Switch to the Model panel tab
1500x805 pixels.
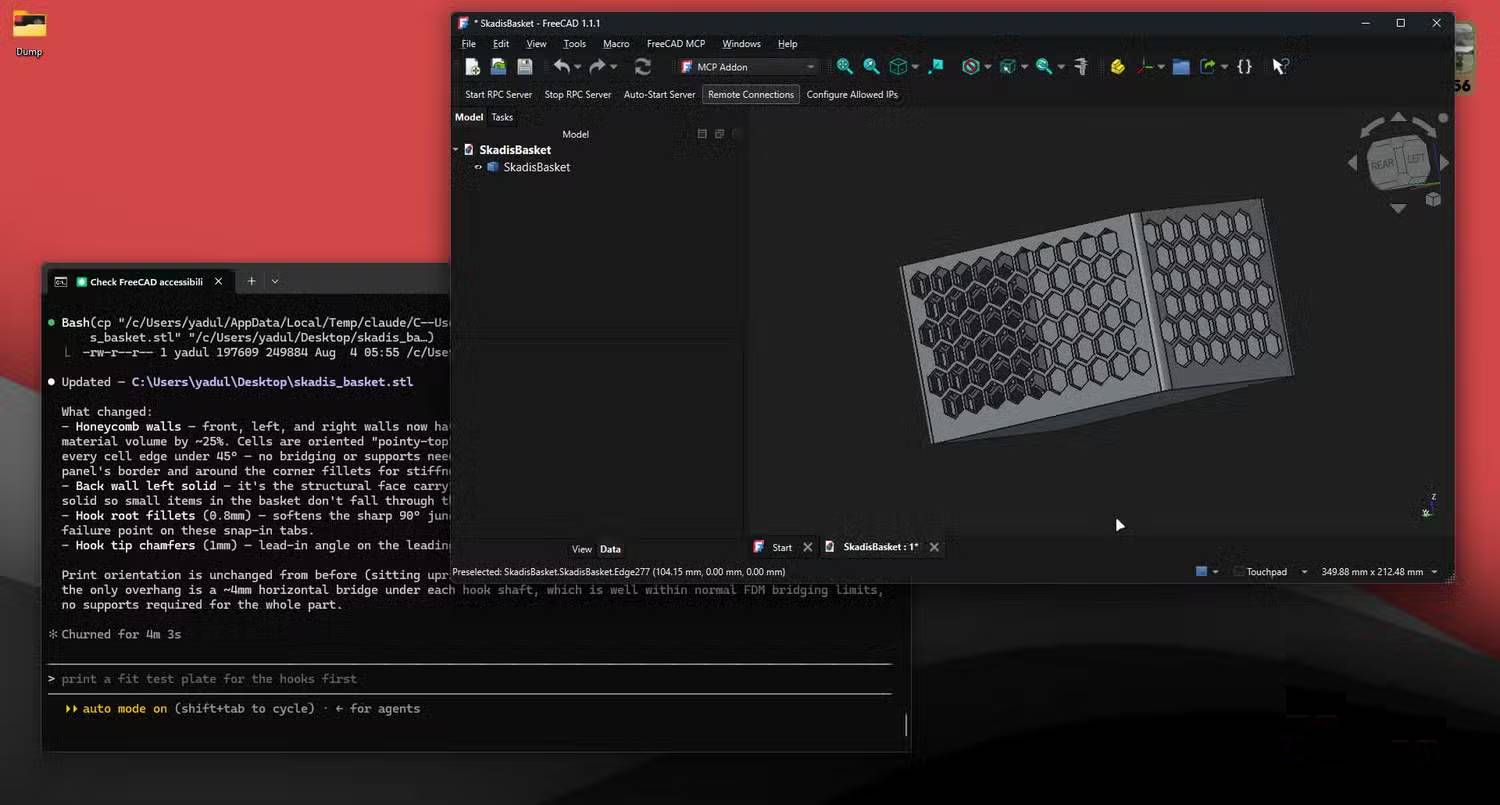click(x=469, y=117)
